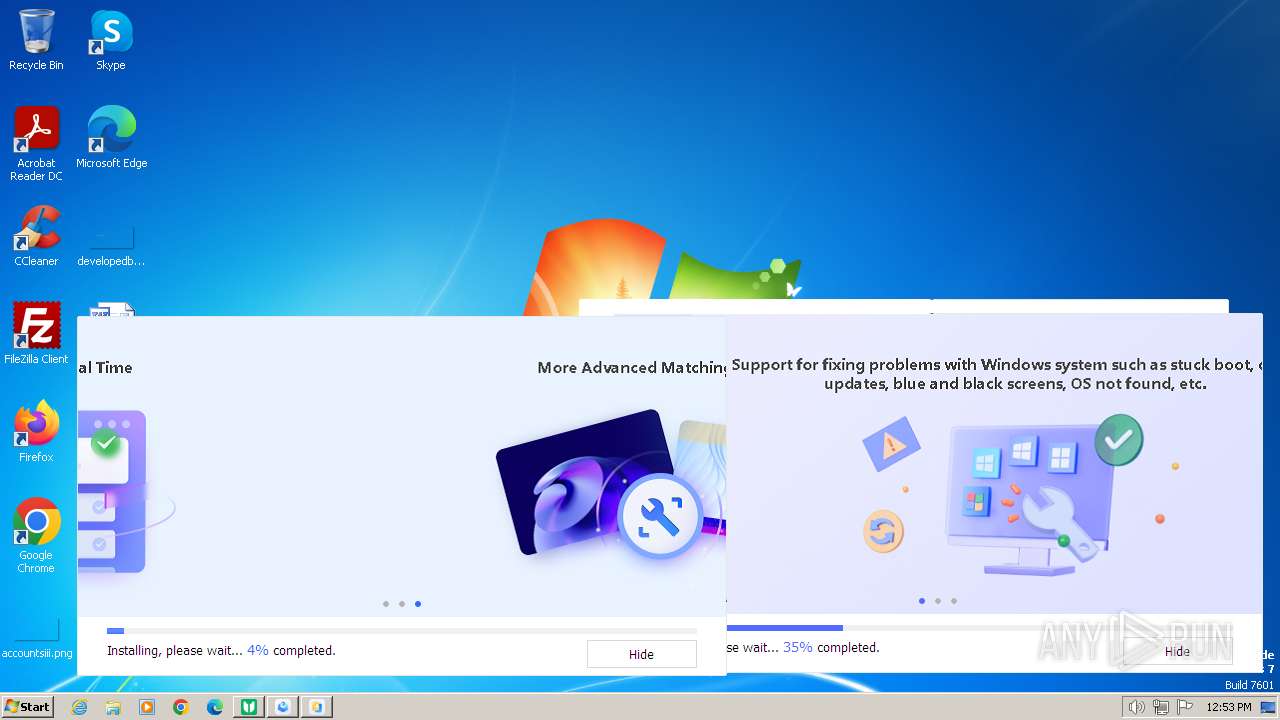The width and height of the screenshot is (1280, 720).
Task: Click the 4% installation progress bar
Action: (402, 631)
